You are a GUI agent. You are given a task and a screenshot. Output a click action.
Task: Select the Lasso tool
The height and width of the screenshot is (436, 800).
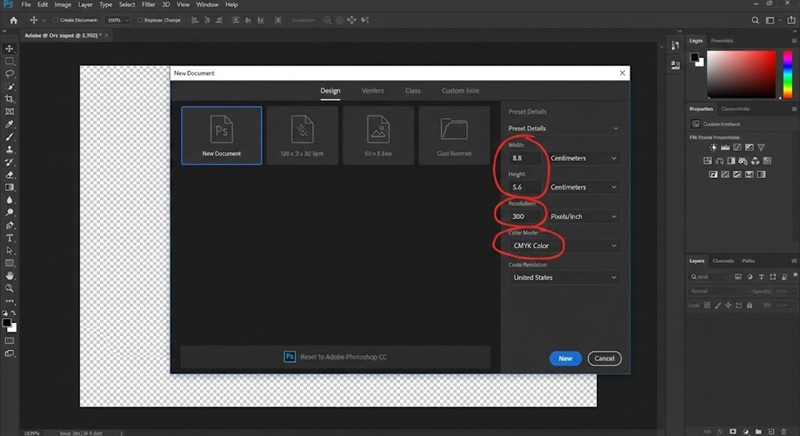click(x=9, y=74)
